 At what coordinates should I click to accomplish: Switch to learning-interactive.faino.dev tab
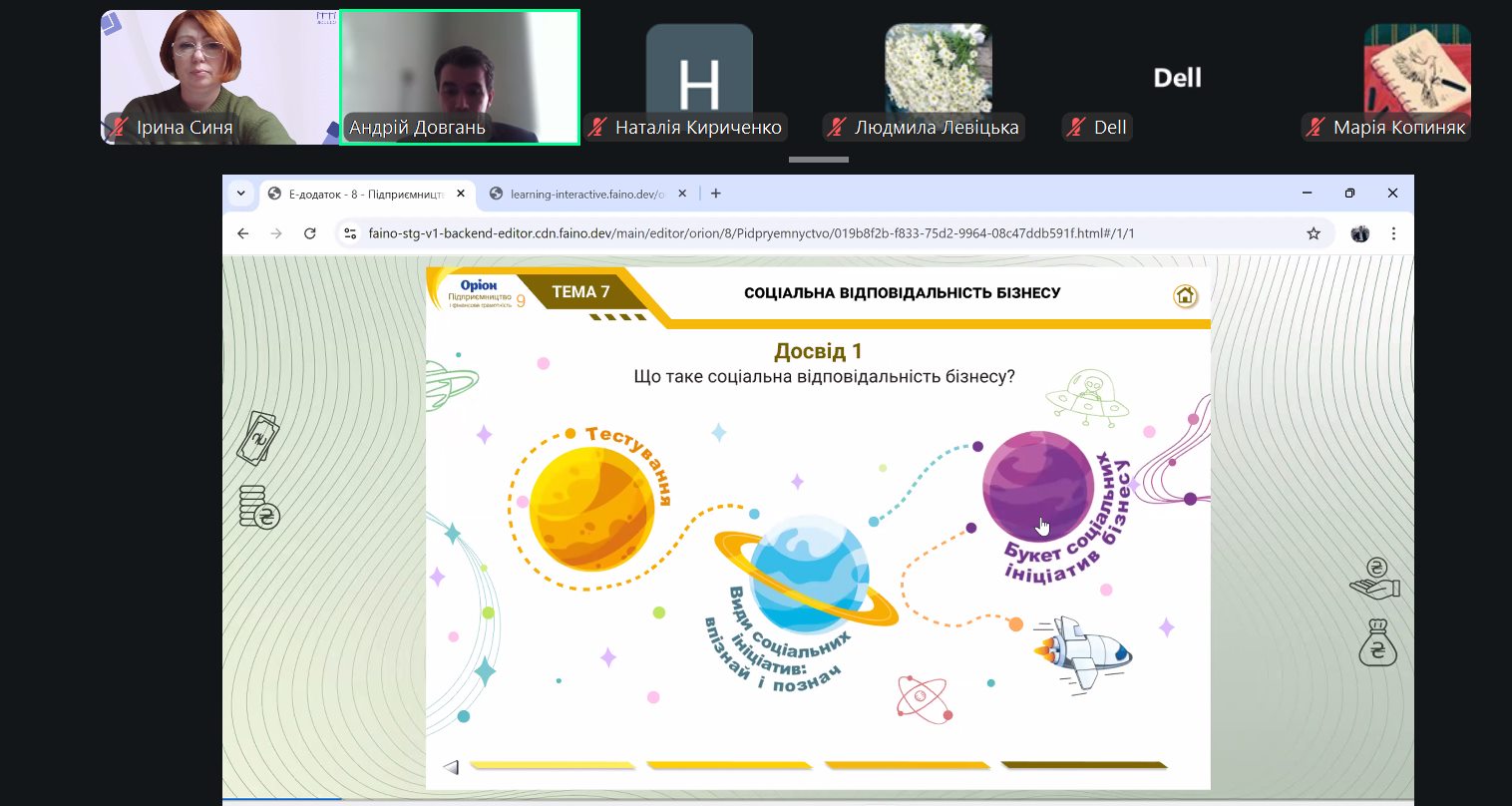click(x=585, y=195)
